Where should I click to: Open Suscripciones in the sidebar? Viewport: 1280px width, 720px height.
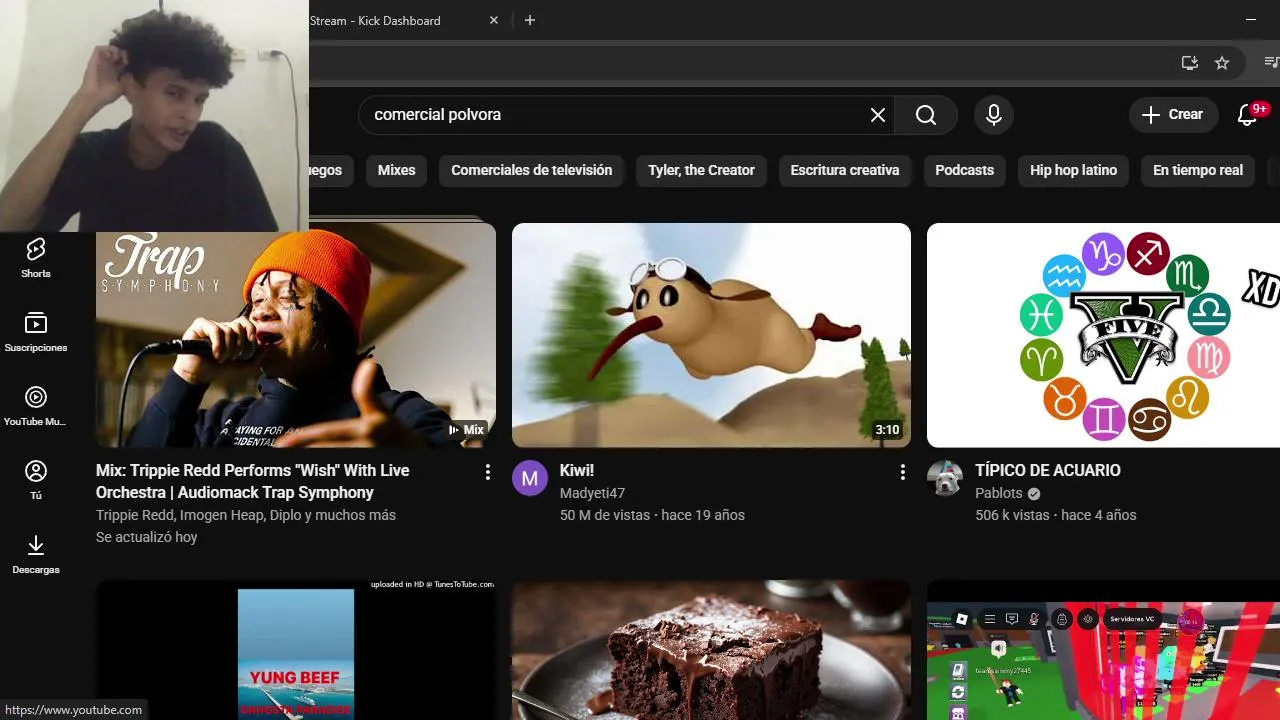click(36, 332)
